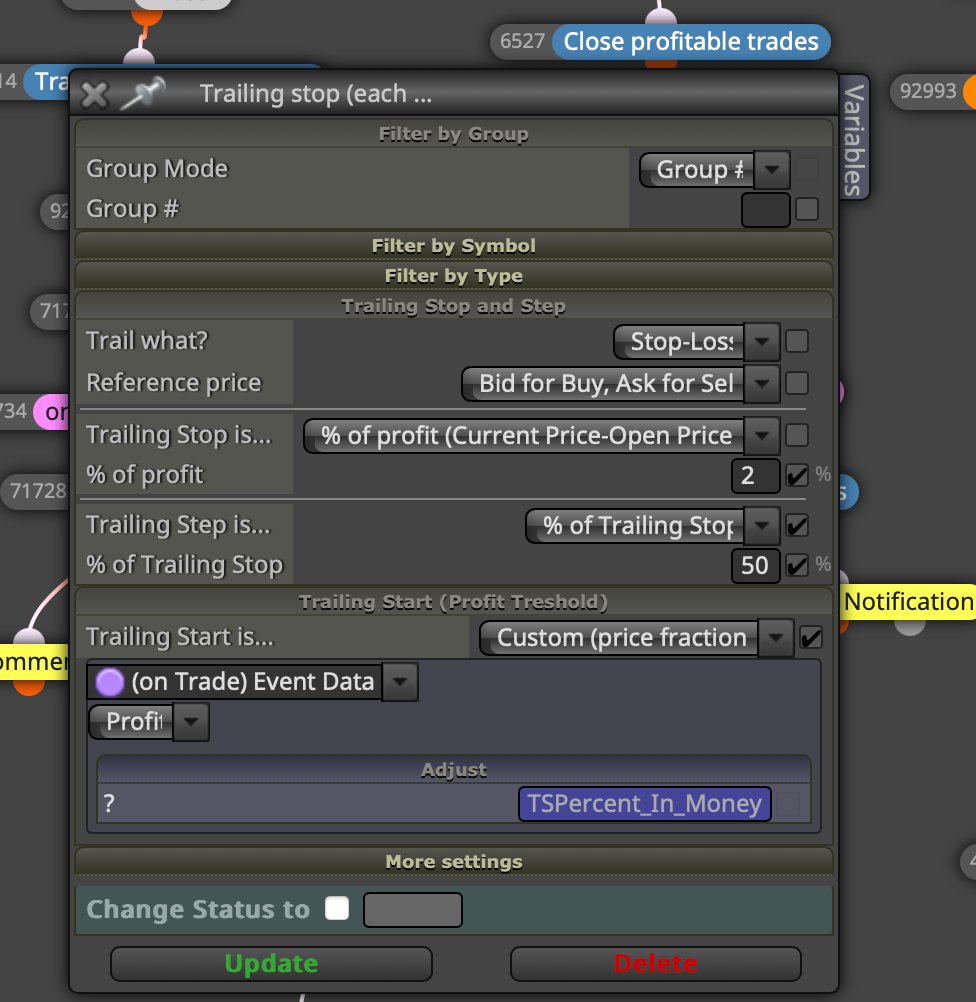
Task: Toggle checkbox beside TSPercent_In_Money
Action: [x=789, y=804]
